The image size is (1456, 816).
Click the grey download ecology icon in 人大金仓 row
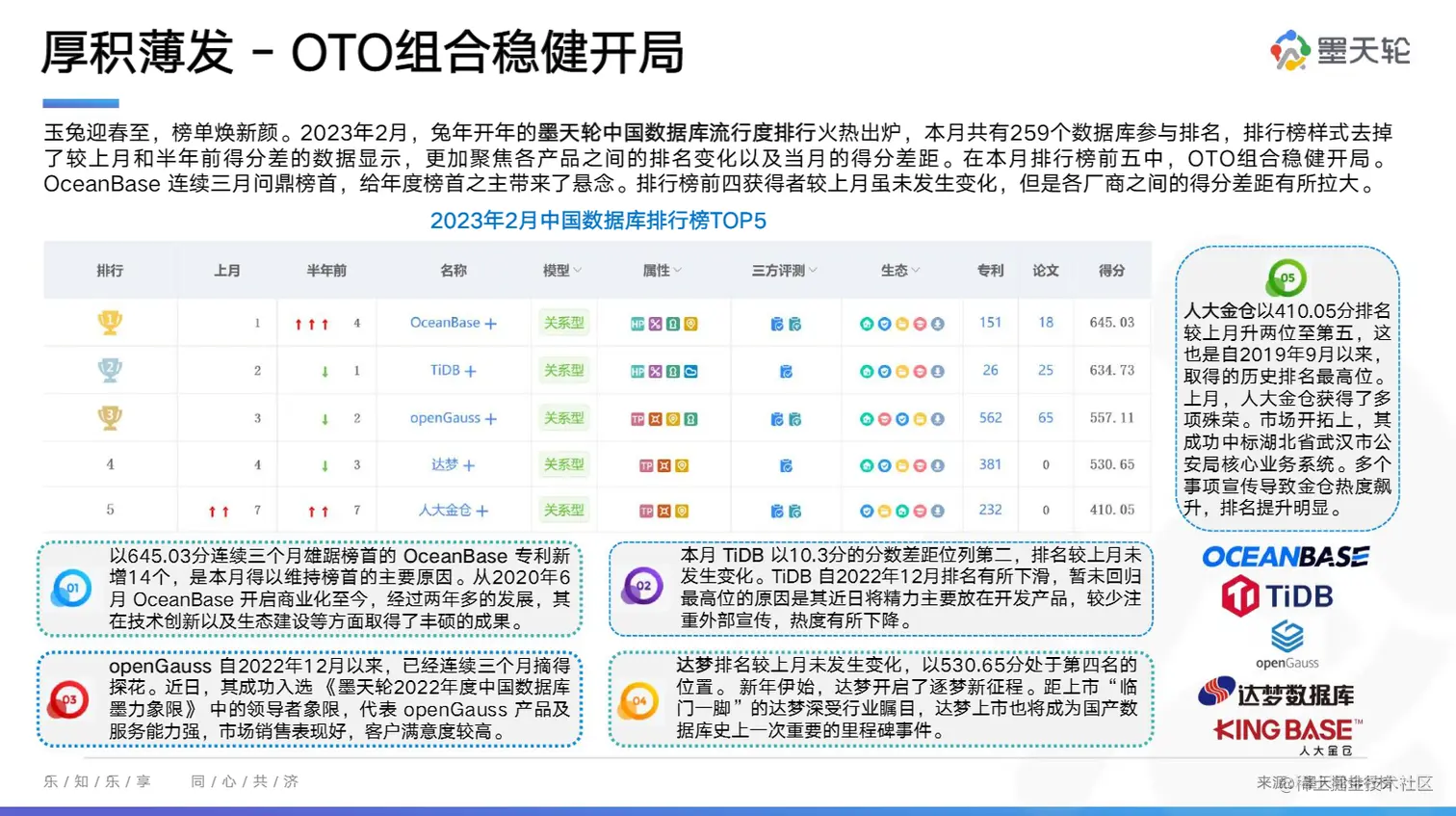pyautogui.click(x=937, y=511)
